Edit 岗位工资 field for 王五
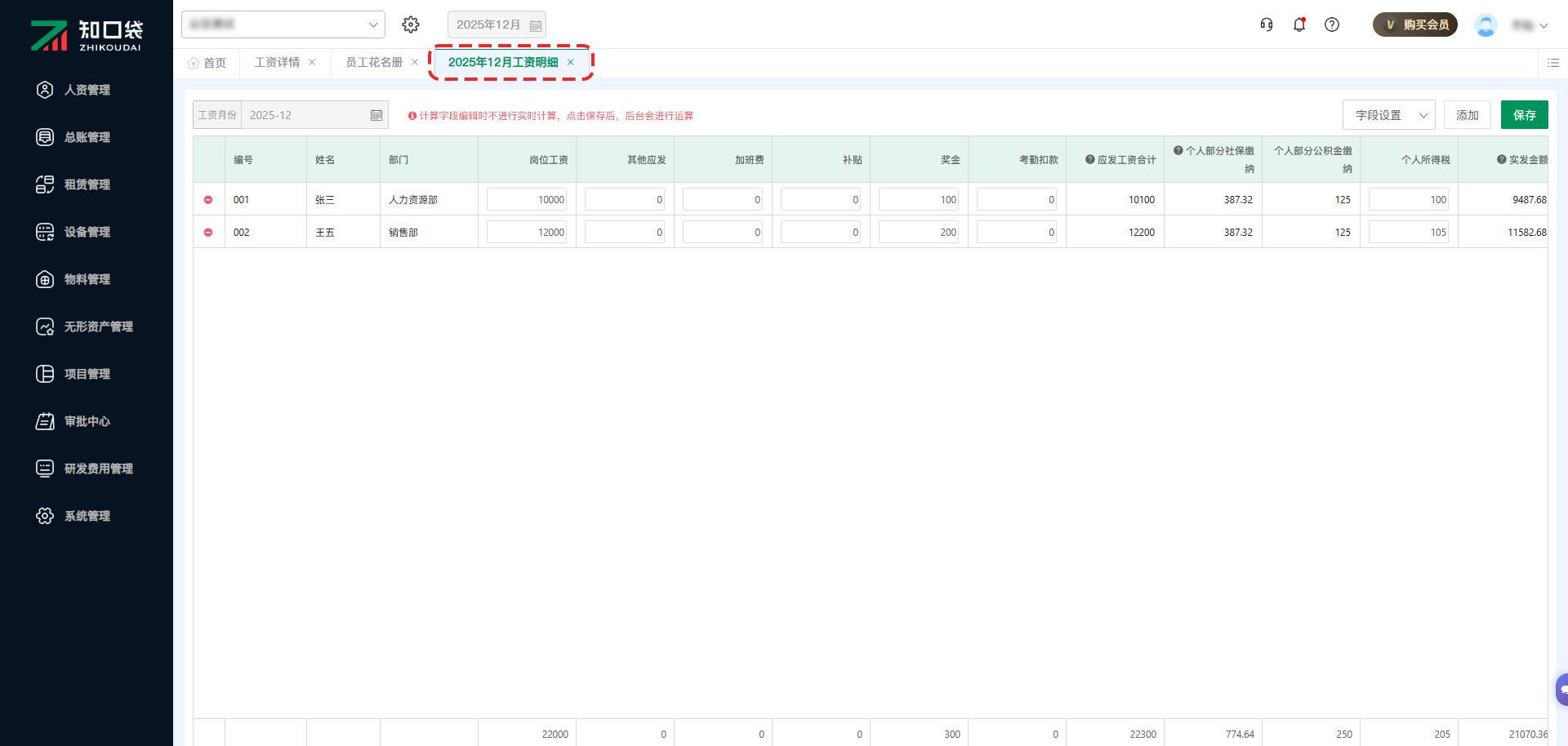 click(527, 233)
